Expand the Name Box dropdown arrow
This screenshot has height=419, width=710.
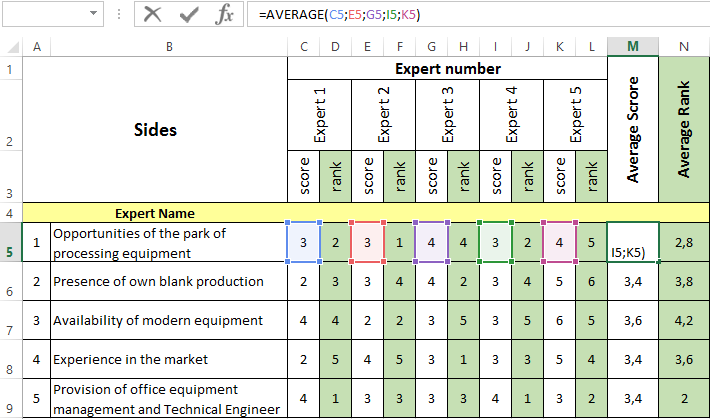click(x=94, y=14)
